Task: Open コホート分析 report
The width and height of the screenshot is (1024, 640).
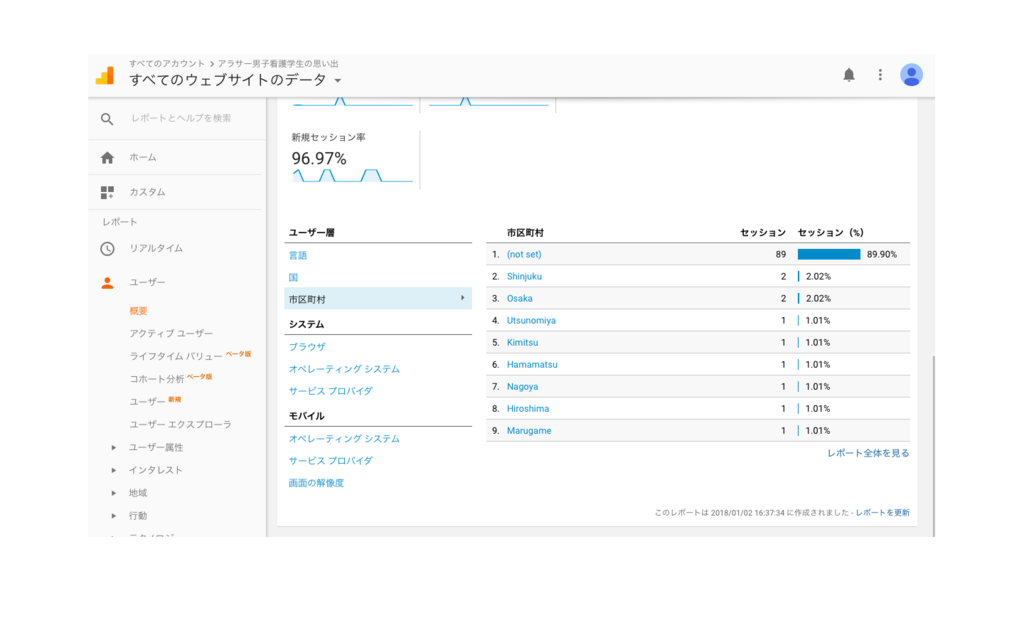Action: pyautogui.click(x=157, y=379)
